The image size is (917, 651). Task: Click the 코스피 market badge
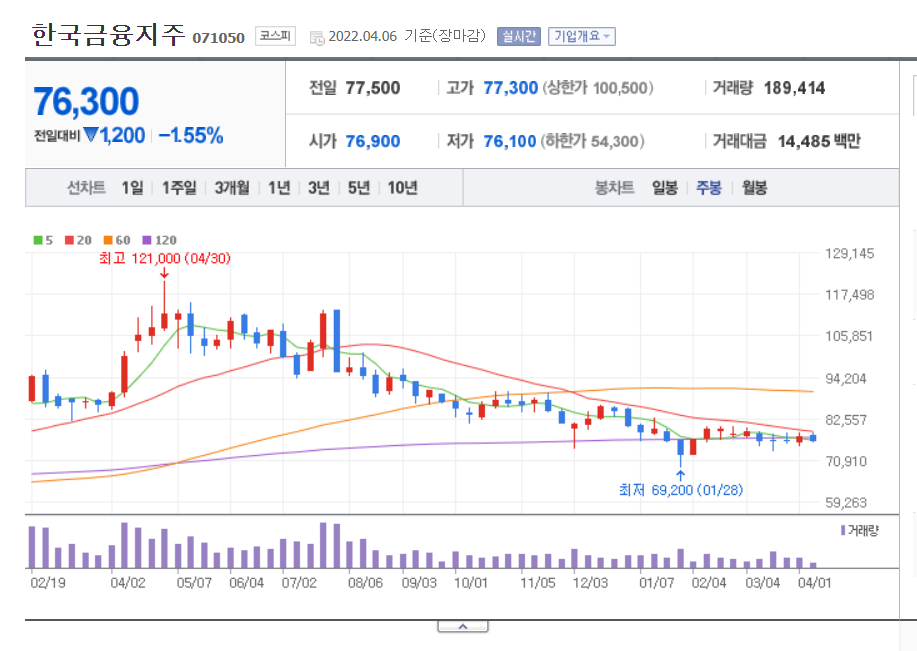[x=275, y=36]
